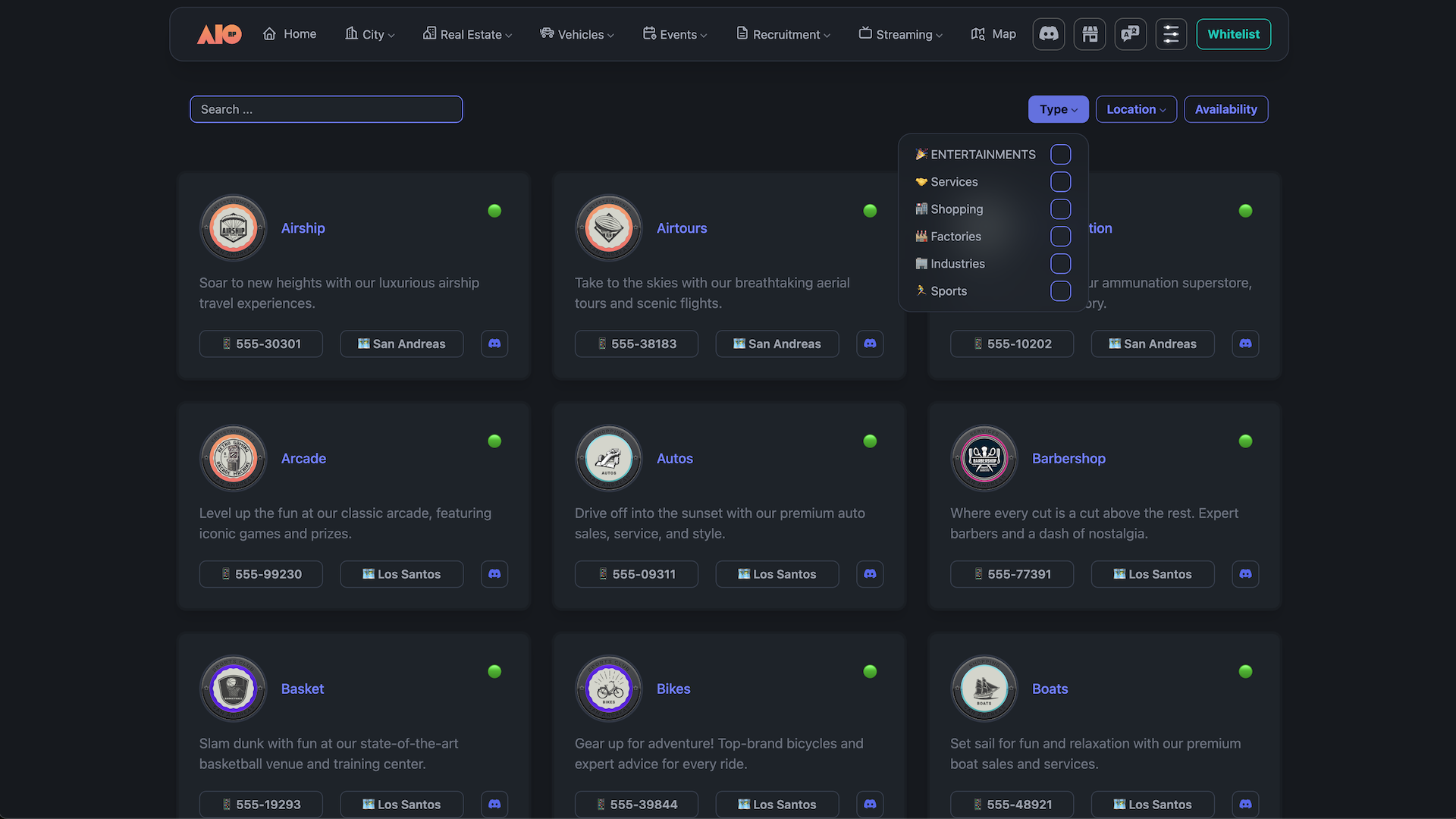Click the chat question icon in navbar
The width and height of the screenshot is (1456, 819).
tap(1130, 34)
